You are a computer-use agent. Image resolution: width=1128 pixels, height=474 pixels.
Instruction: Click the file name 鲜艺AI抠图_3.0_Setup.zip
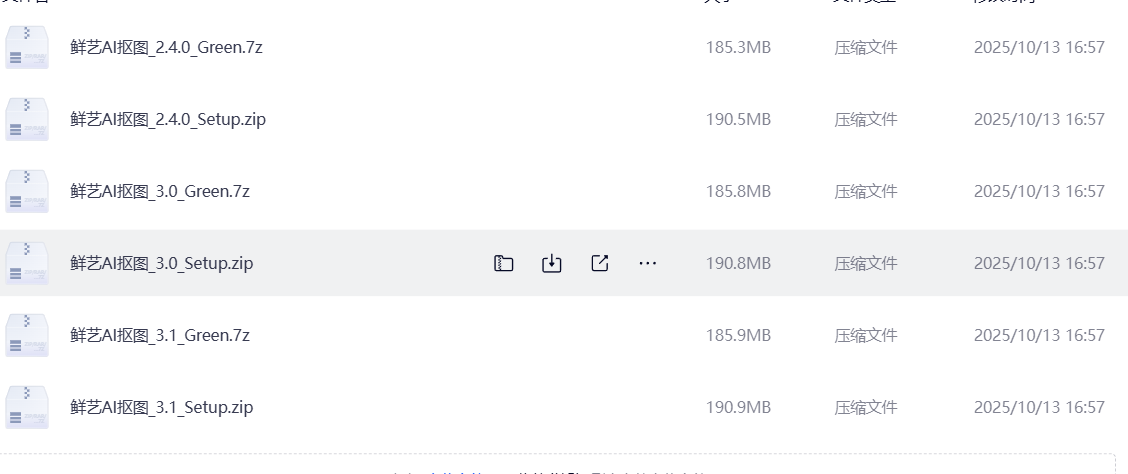pyautogui.click(x=162, y=263)
